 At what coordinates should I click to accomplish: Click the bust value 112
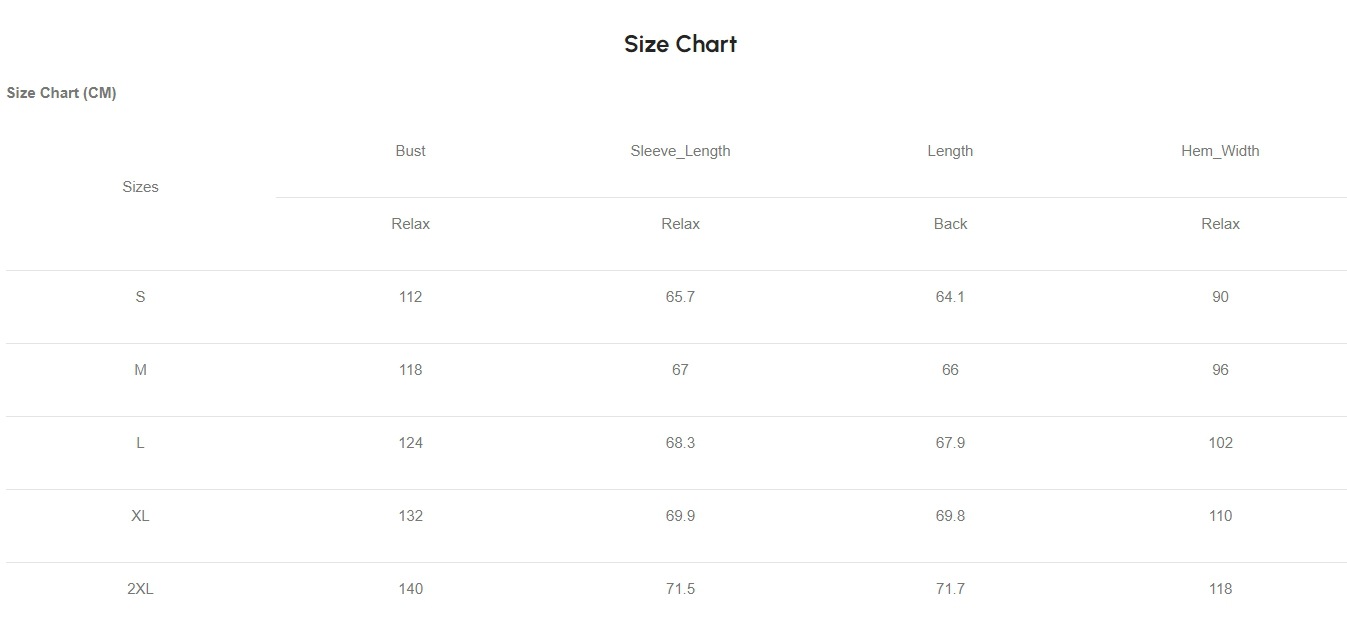(x=410, y=297)
